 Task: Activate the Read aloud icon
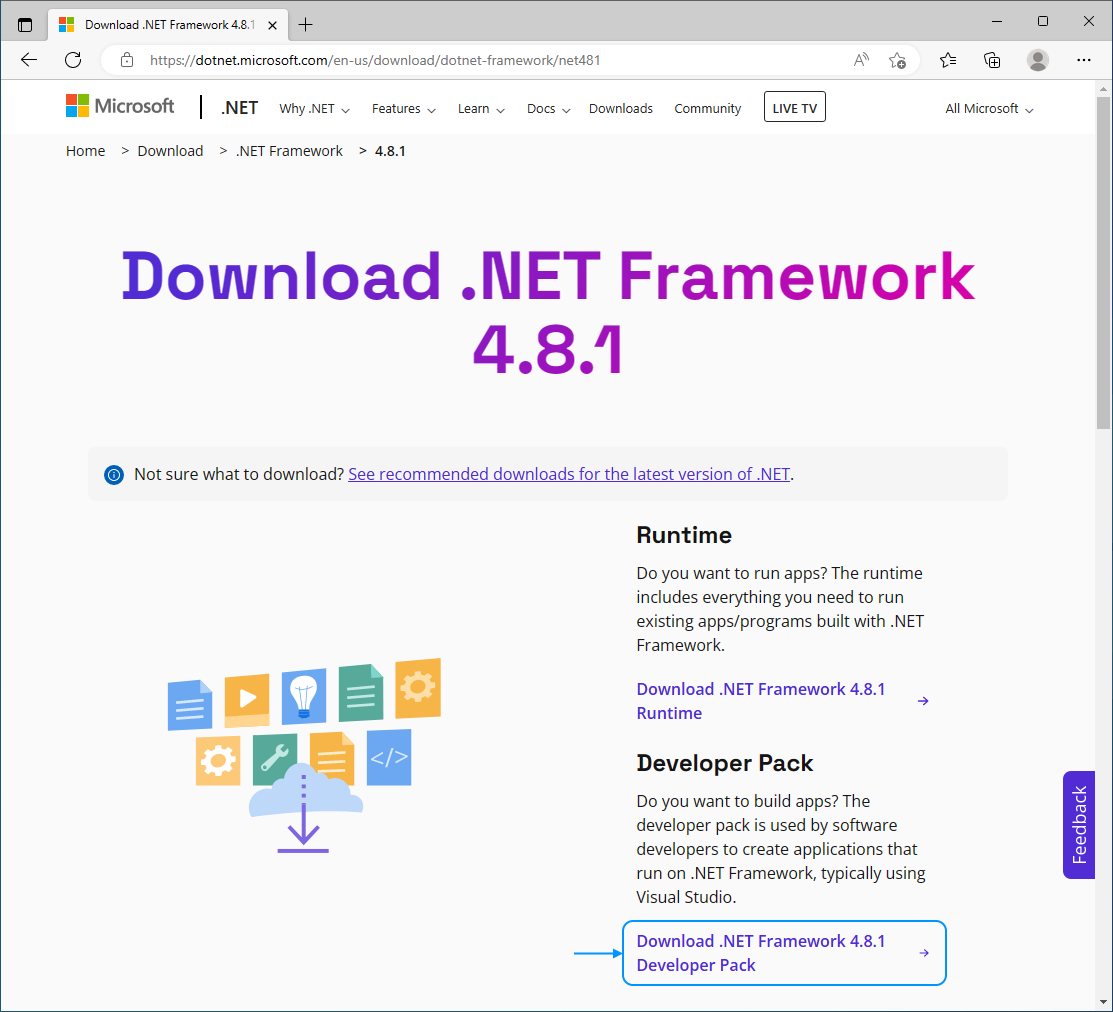coord(861,60)
